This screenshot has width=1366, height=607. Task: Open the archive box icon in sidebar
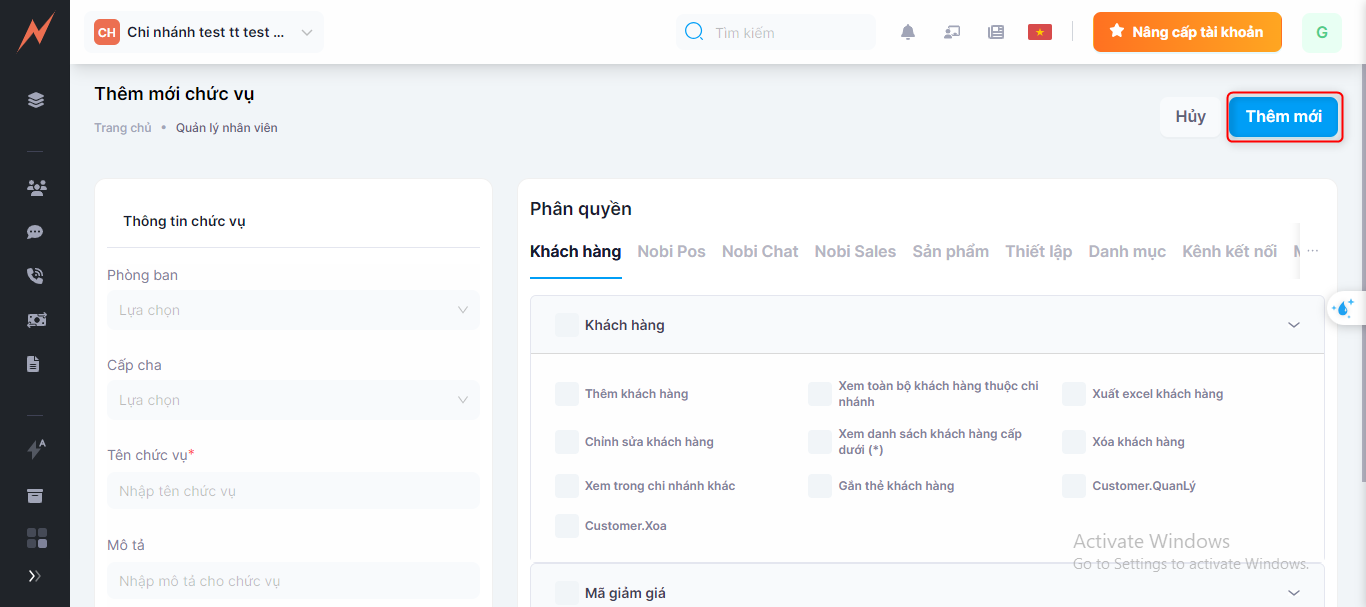[36, 496]
